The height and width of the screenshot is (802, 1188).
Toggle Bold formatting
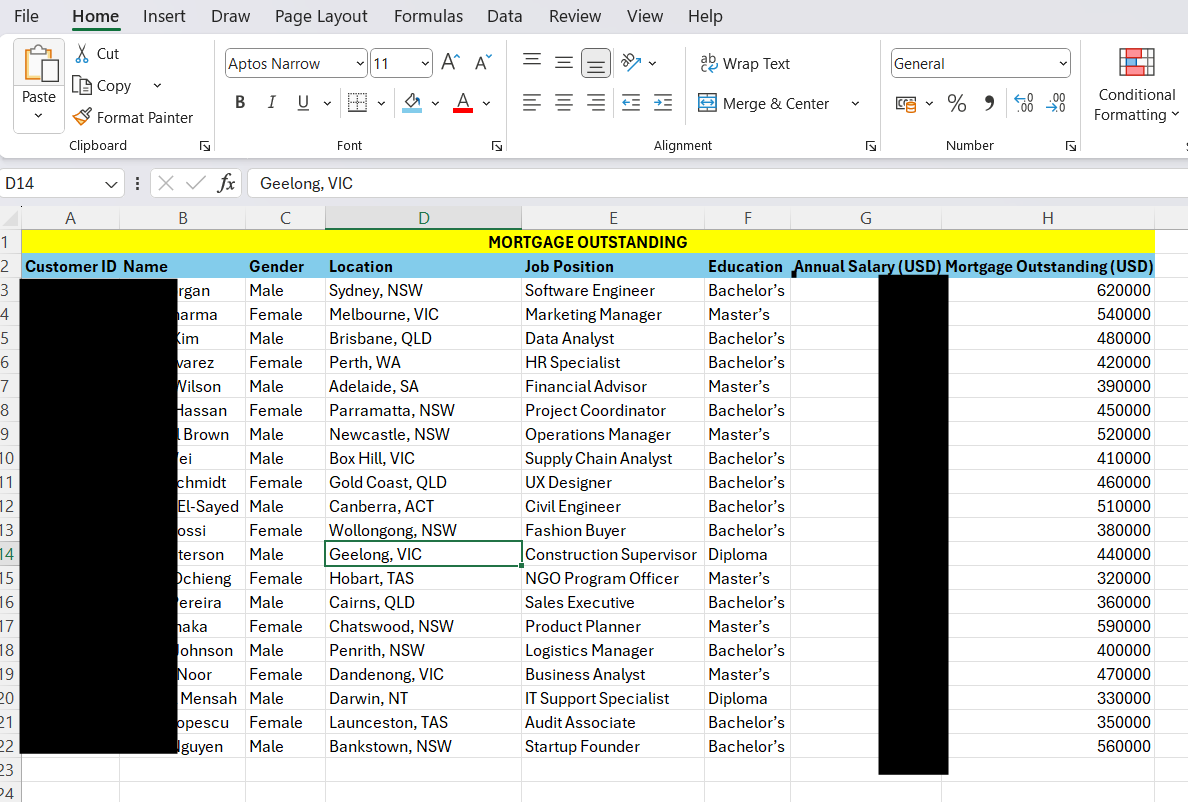pyautogui.click(x=240, y=102)
